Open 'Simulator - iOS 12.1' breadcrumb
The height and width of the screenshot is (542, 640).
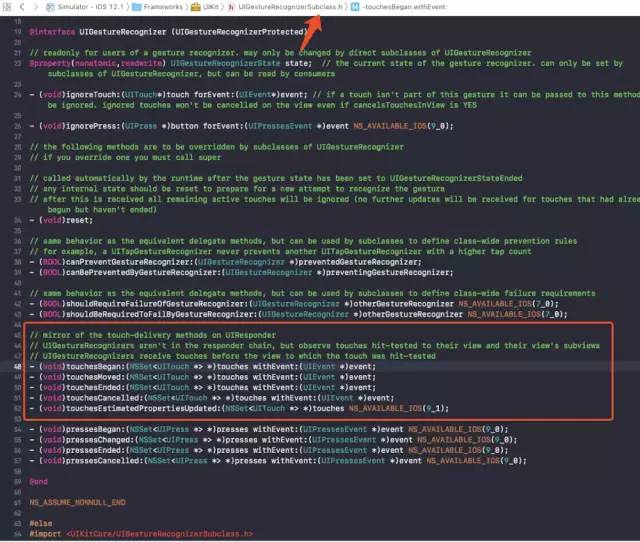(x=90, y=7)
